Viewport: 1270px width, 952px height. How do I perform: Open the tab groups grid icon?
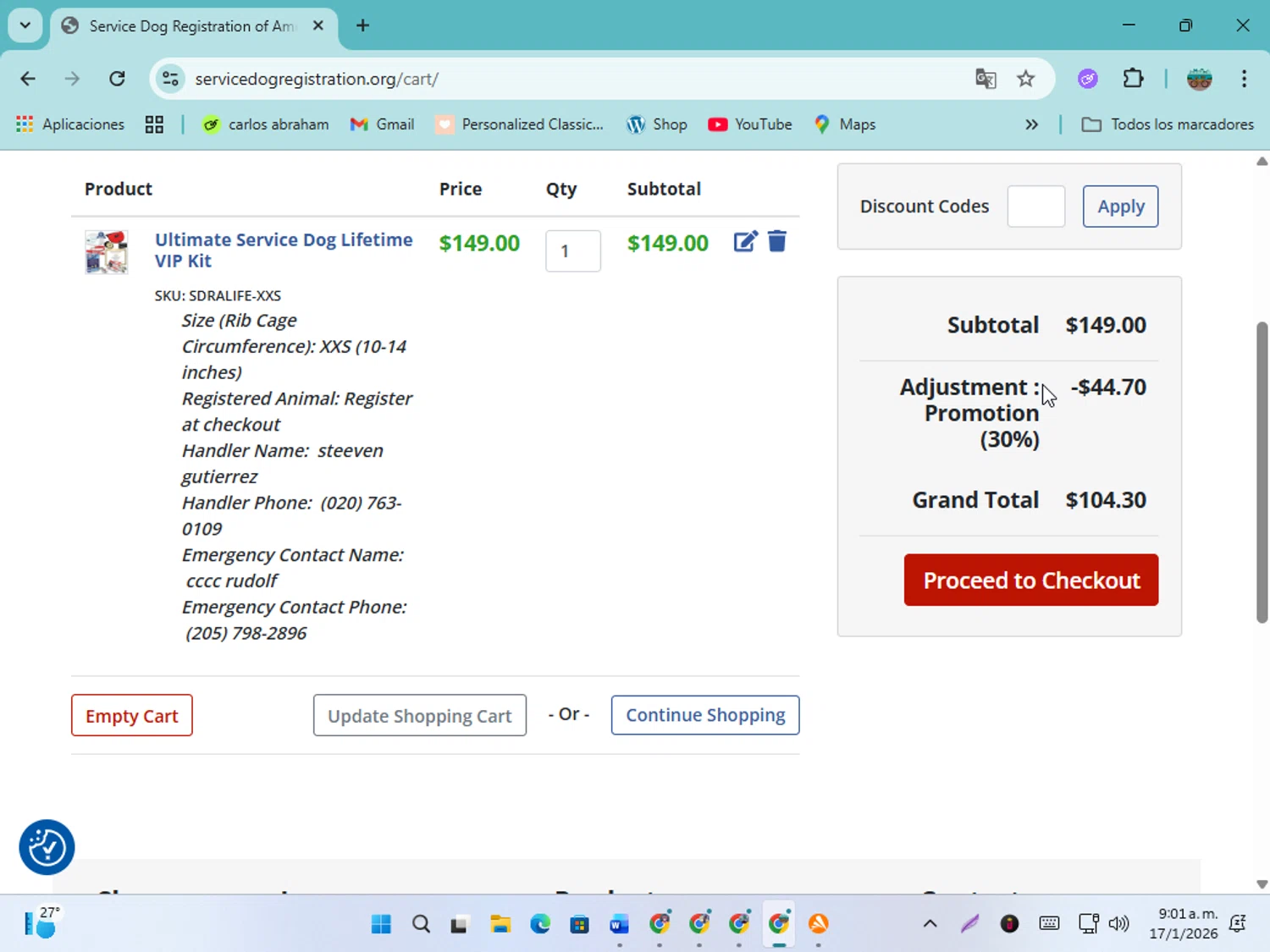pyautogui.click(x=154, y=124)
